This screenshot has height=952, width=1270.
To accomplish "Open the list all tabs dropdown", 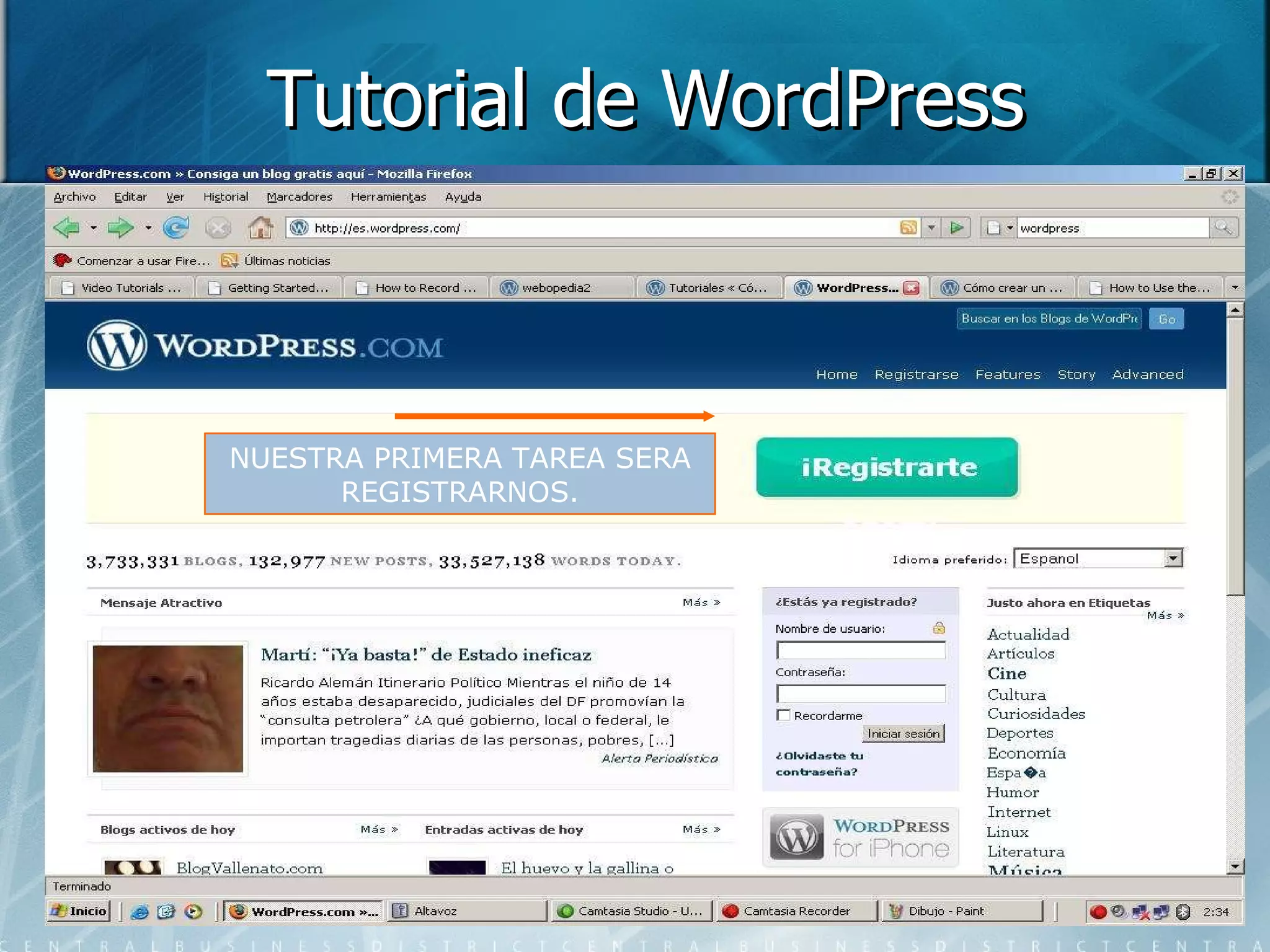I will coord(1235,288).
